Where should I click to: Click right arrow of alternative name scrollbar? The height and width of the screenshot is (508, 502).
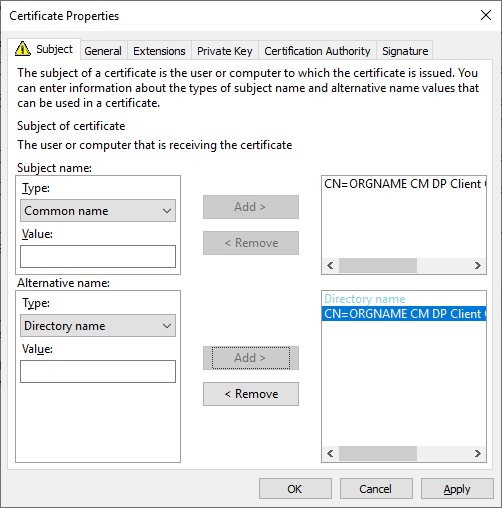click(478, 453)
